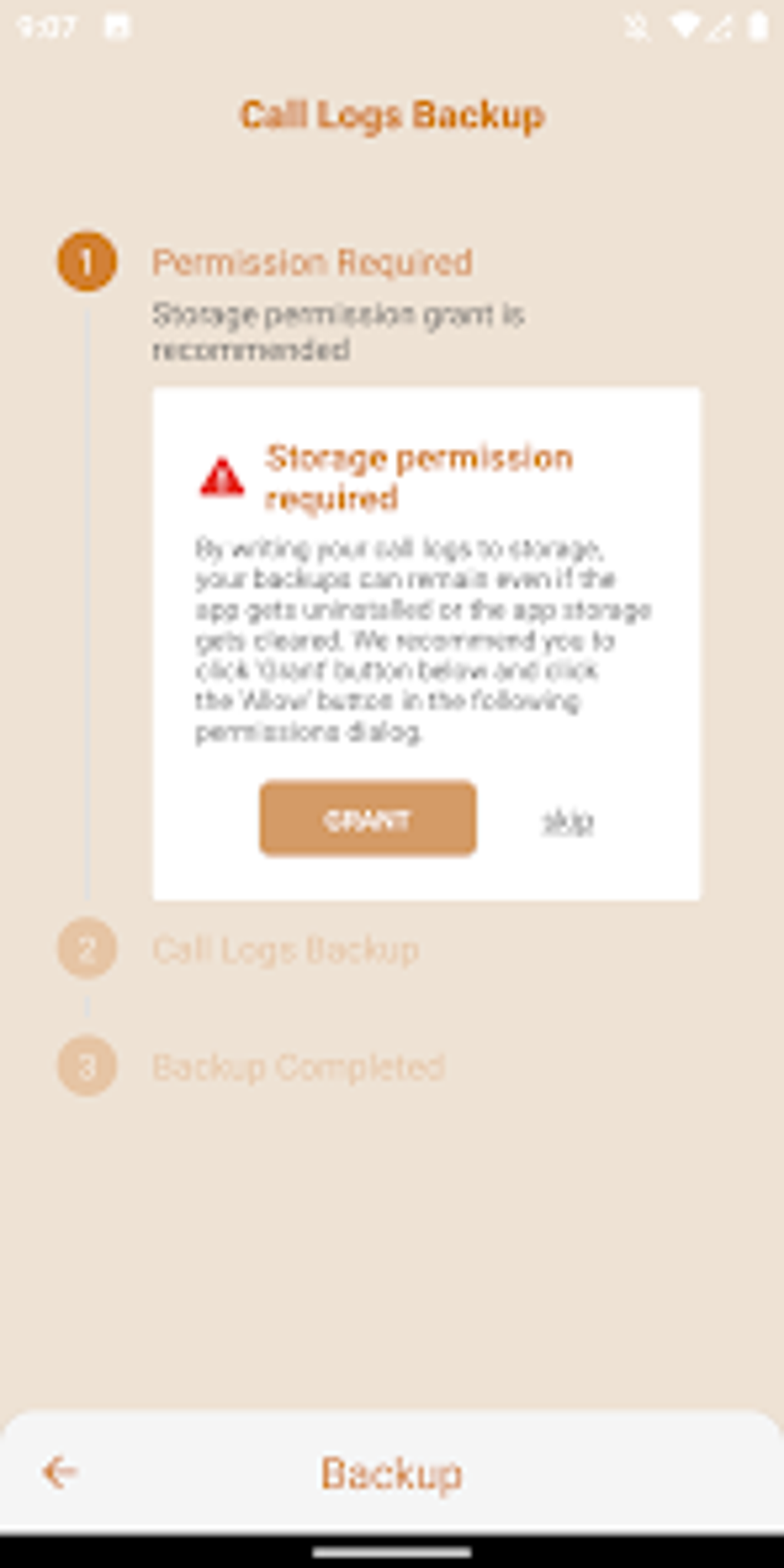The width and height of the screenshot is (784, 1568).
Task: Tap the Backup label in bottom bar
Action: tap(391, 1473)
